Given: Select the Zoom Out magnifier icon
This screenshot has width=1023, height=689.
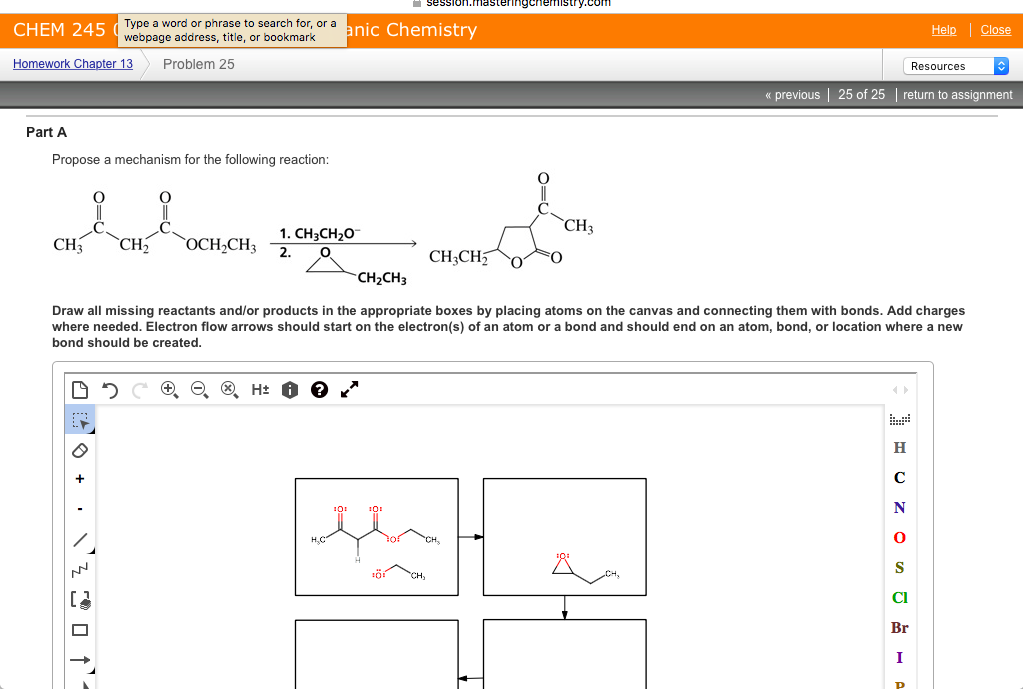Looking at the screenshot, I should [199, 389].
